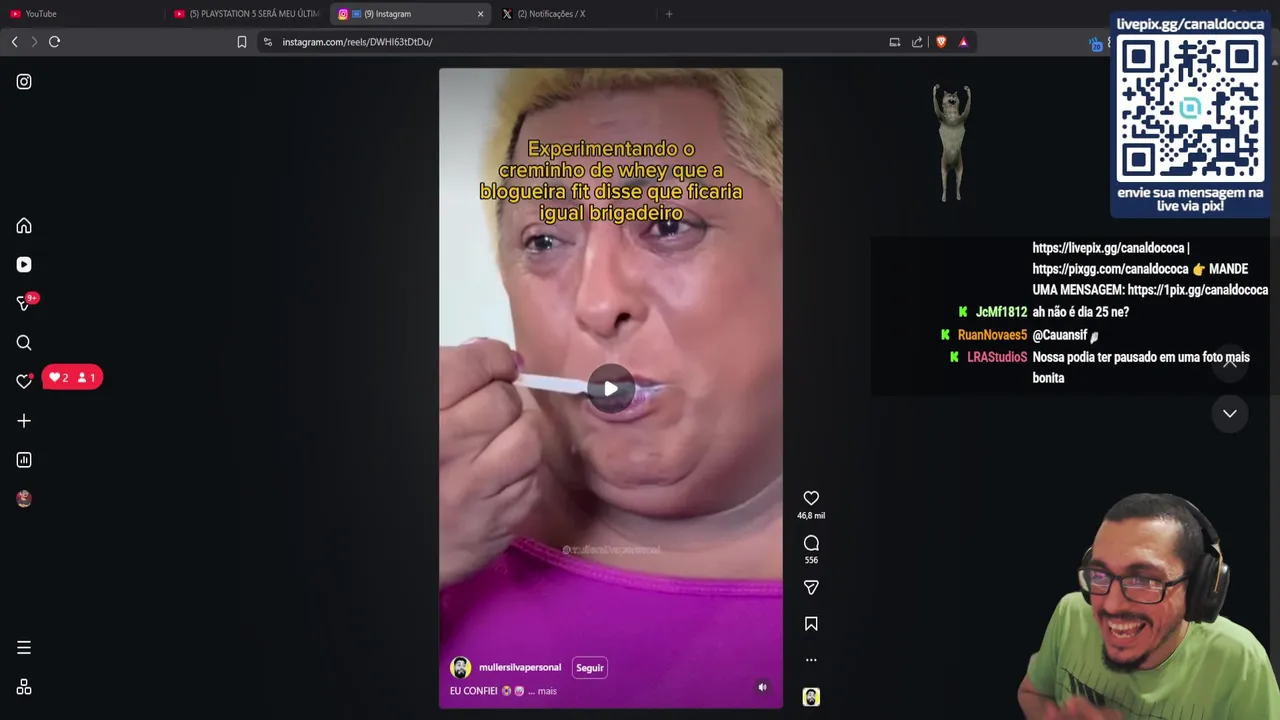Viewport: 1280px width, 720px height.
Task: Click livepix.gg/canaldococa QR code
Action: (1190, 109)
